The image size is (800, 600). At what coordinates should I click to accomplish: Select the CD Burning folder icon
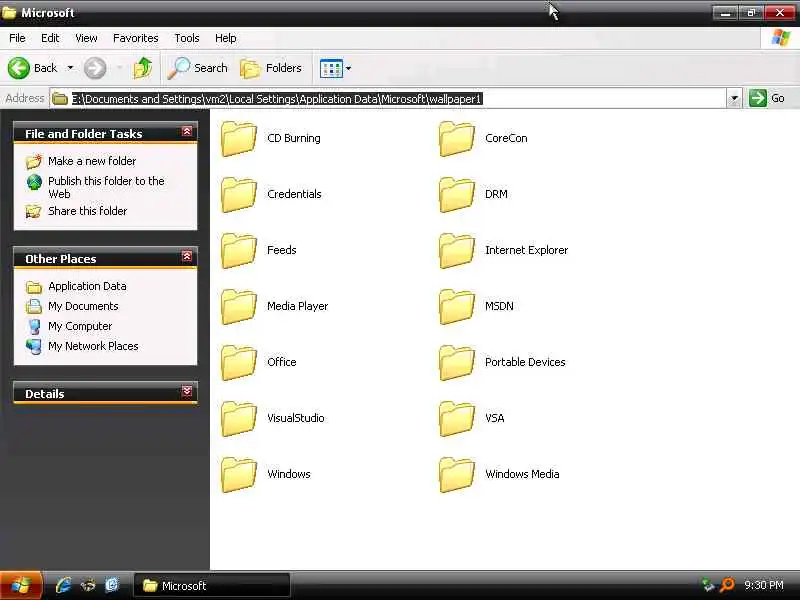(238, 138)
